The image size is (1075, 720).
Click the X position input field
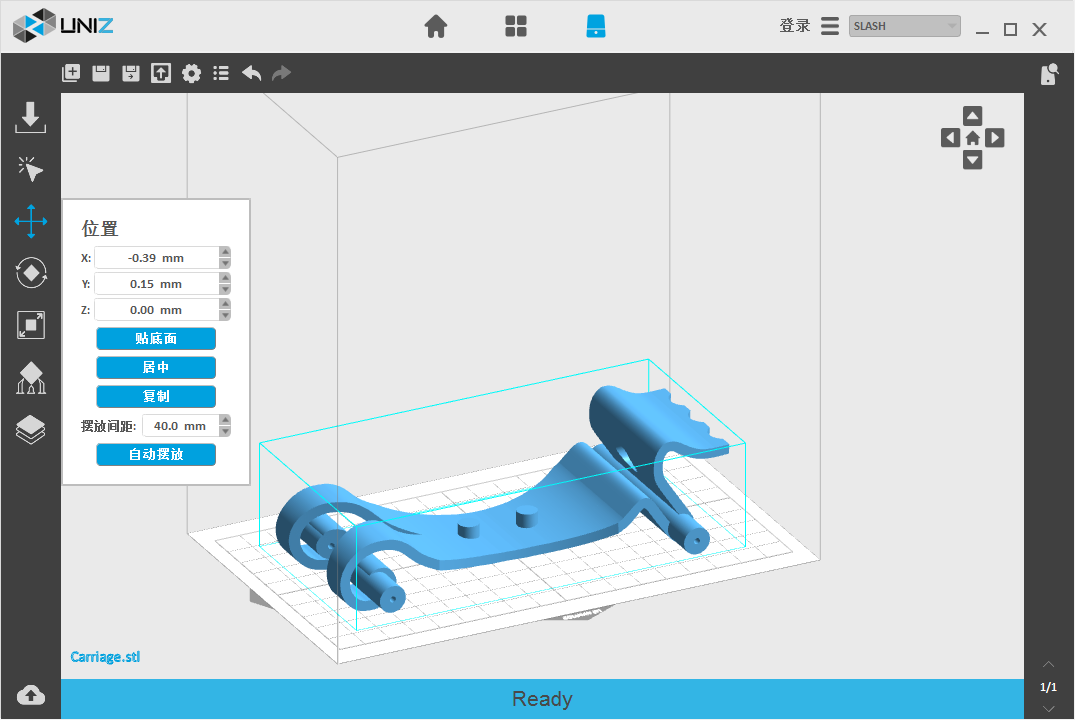coord(156,258)
